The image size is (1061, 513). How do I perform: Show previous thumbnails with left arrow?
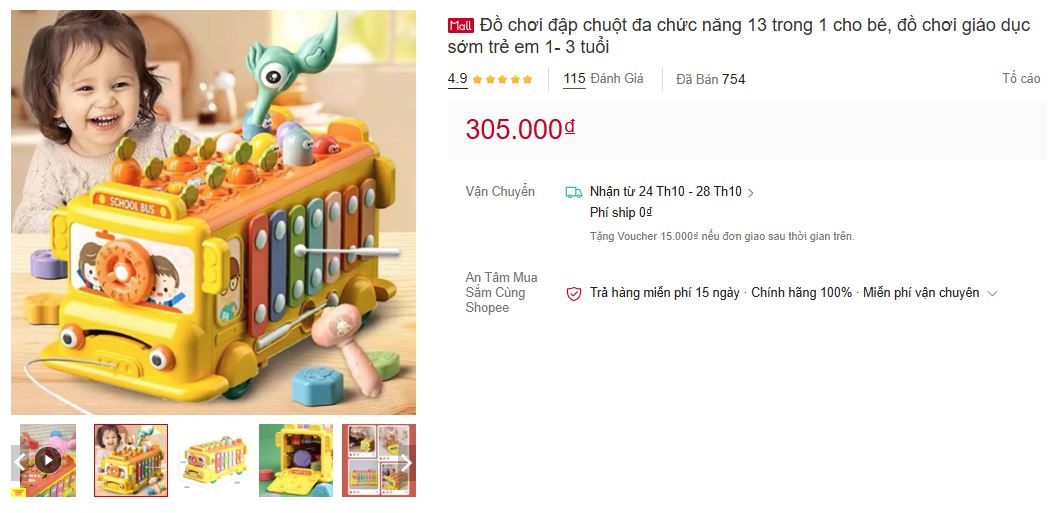[20, 462]
